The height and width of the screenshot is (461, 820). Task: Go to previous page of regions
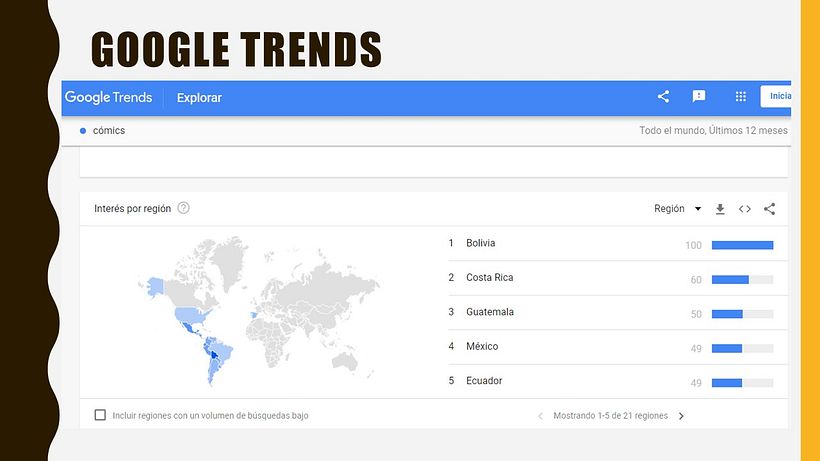(540, 416)
